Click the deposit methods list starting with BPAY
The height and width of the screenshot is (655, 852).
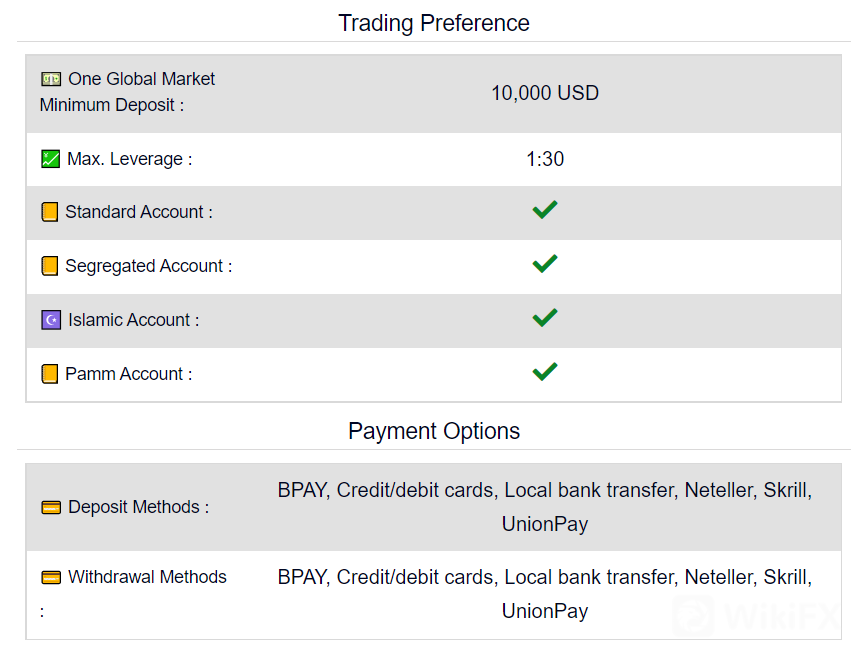[x=544, y=507]
